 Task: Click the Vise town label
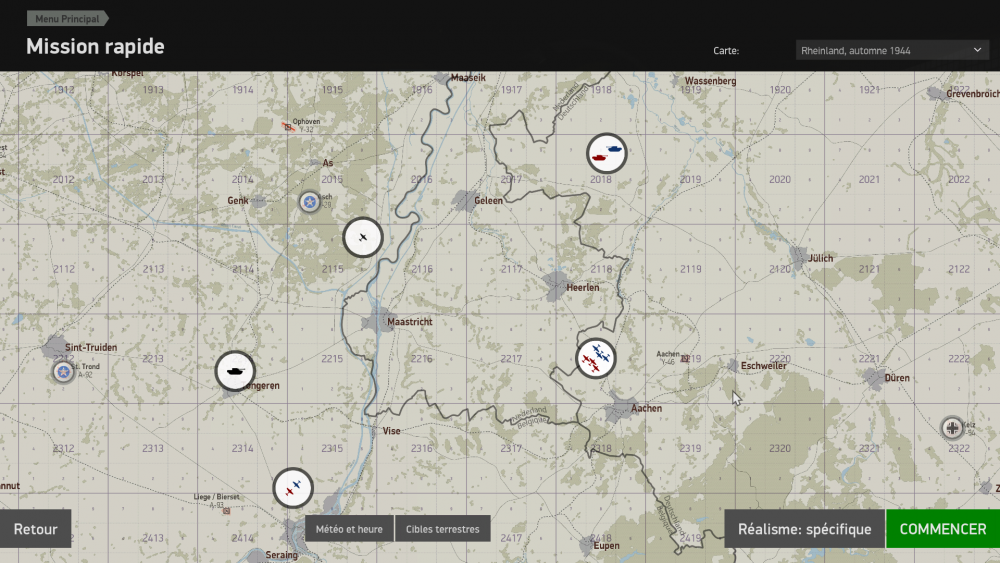click(x=392, y=431)
